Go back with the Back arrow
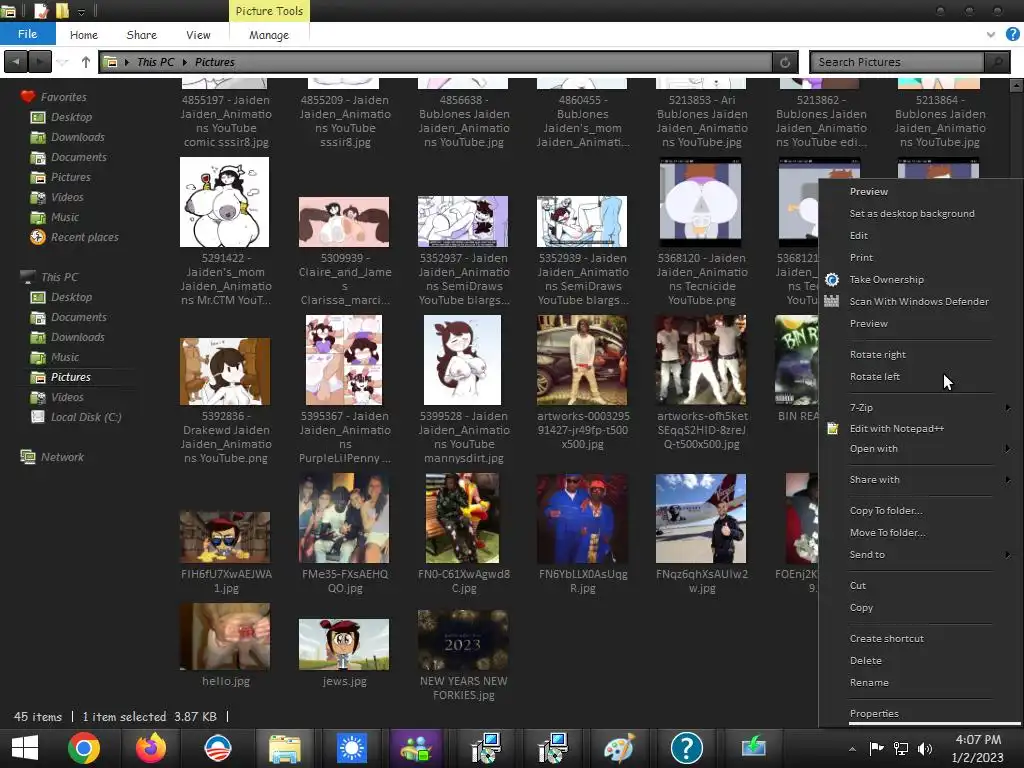The width and height of the screenshot is (1024, 768). click(x=16, y=62)
